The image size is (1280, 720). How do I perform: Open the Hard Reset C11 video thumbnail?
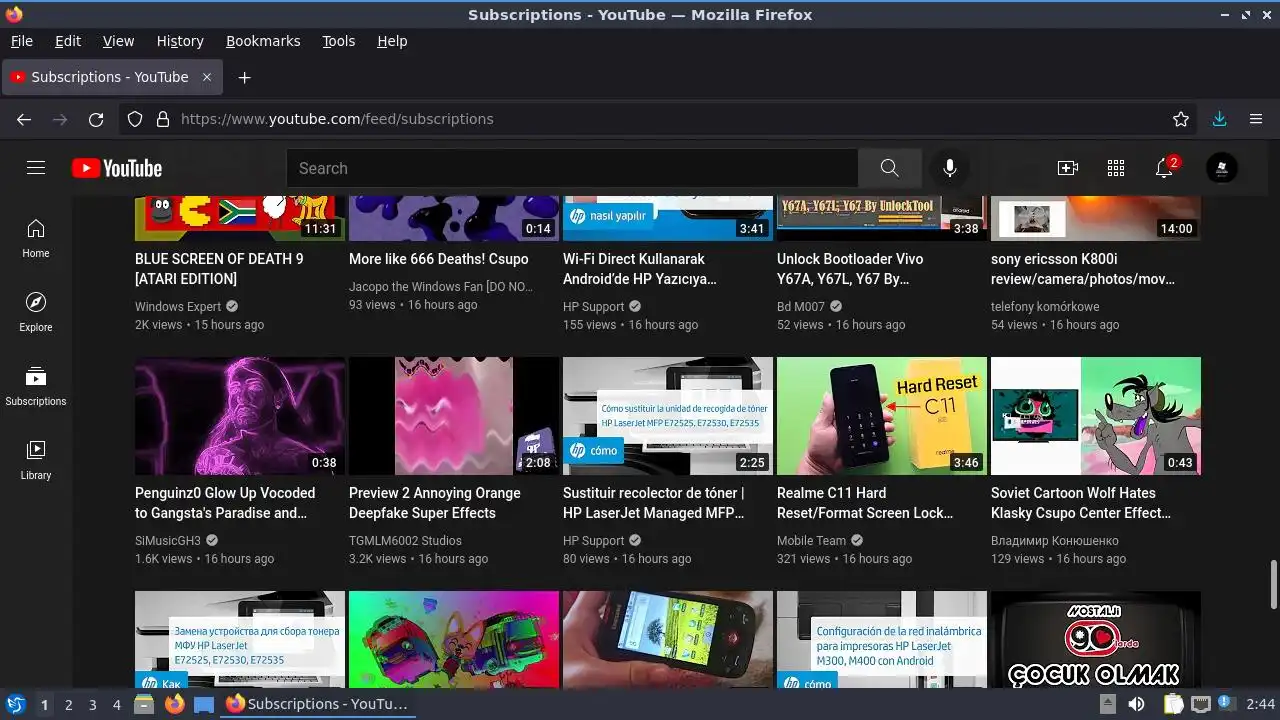click(882, 416)
